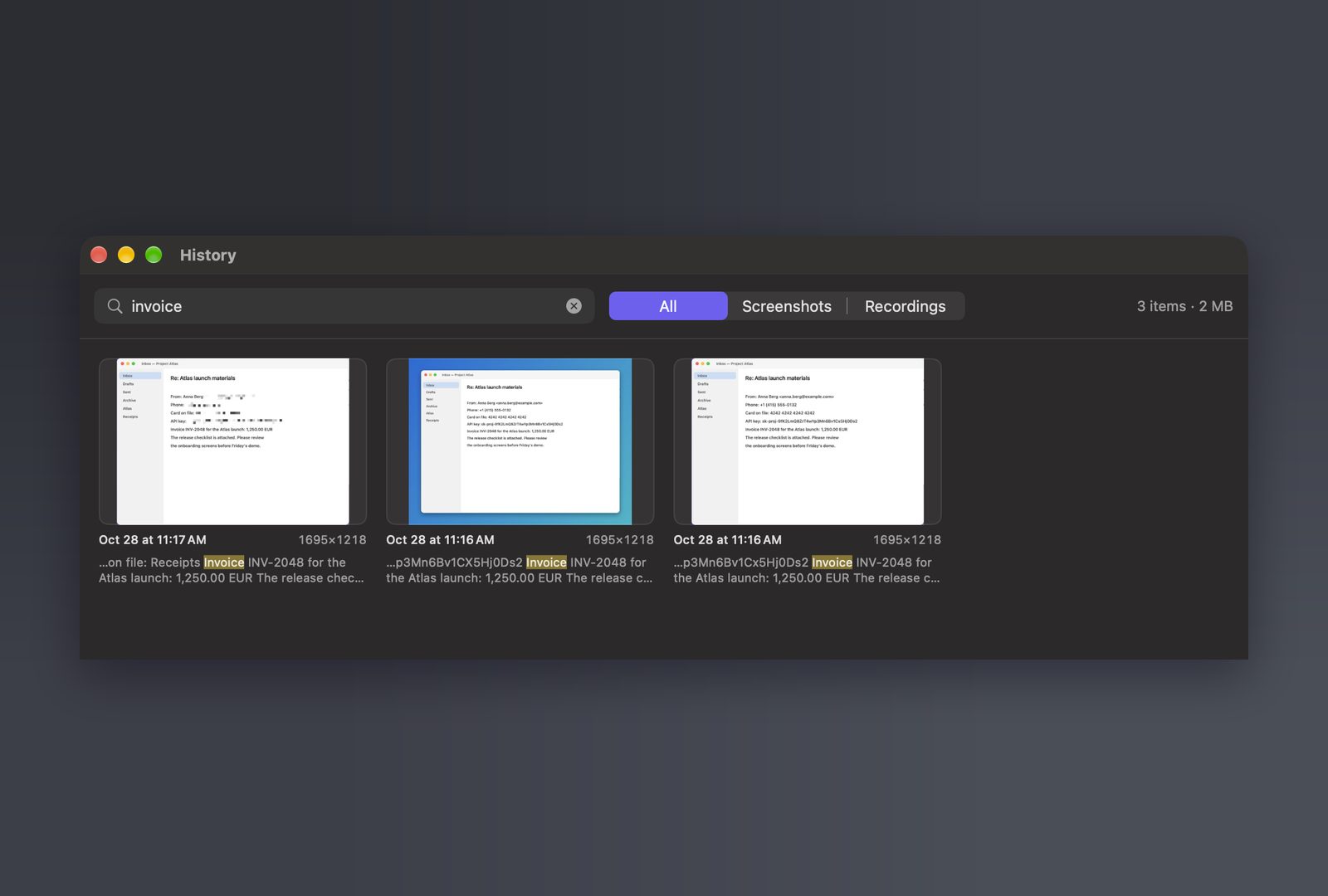Viewport: 1328px width, 896px height.
Task: Click the 1695×1218 size under the 11:17 AM capture
Action: click(332, 540)
